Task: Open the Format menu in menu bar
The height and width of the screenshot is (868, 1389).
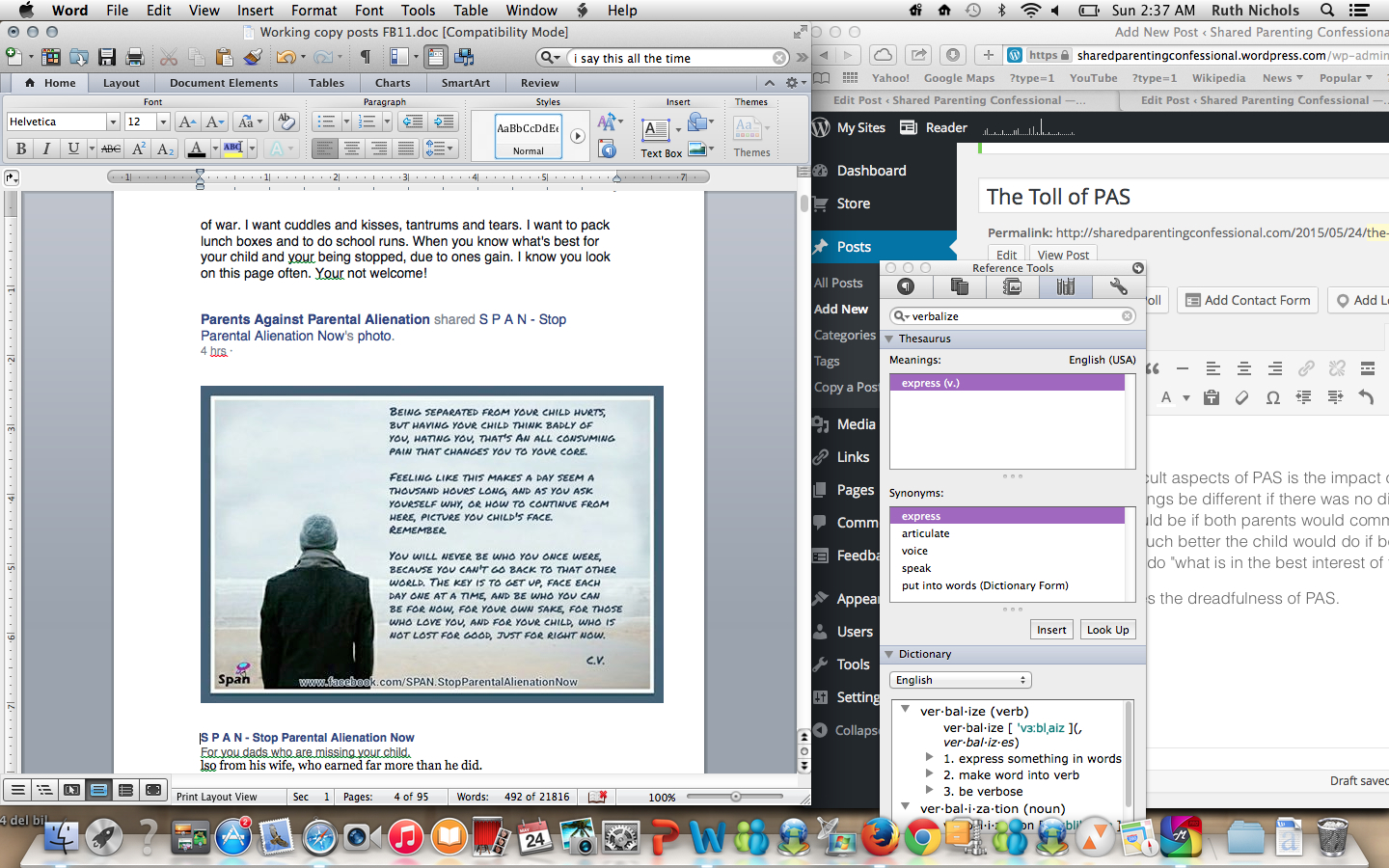Action: pos(313,11)
